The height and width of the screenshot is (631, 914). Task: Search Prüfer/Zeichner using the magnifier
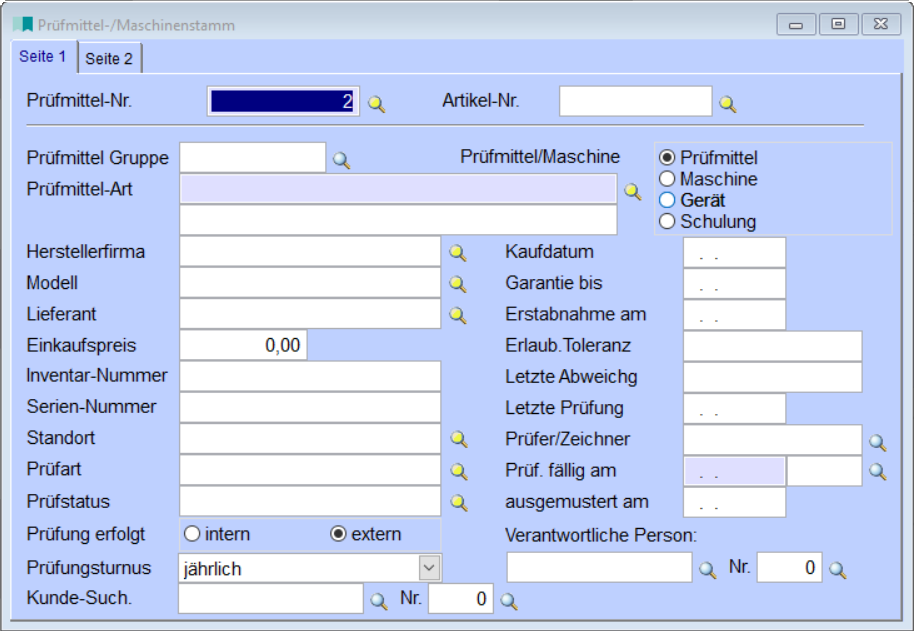(877, 441)
